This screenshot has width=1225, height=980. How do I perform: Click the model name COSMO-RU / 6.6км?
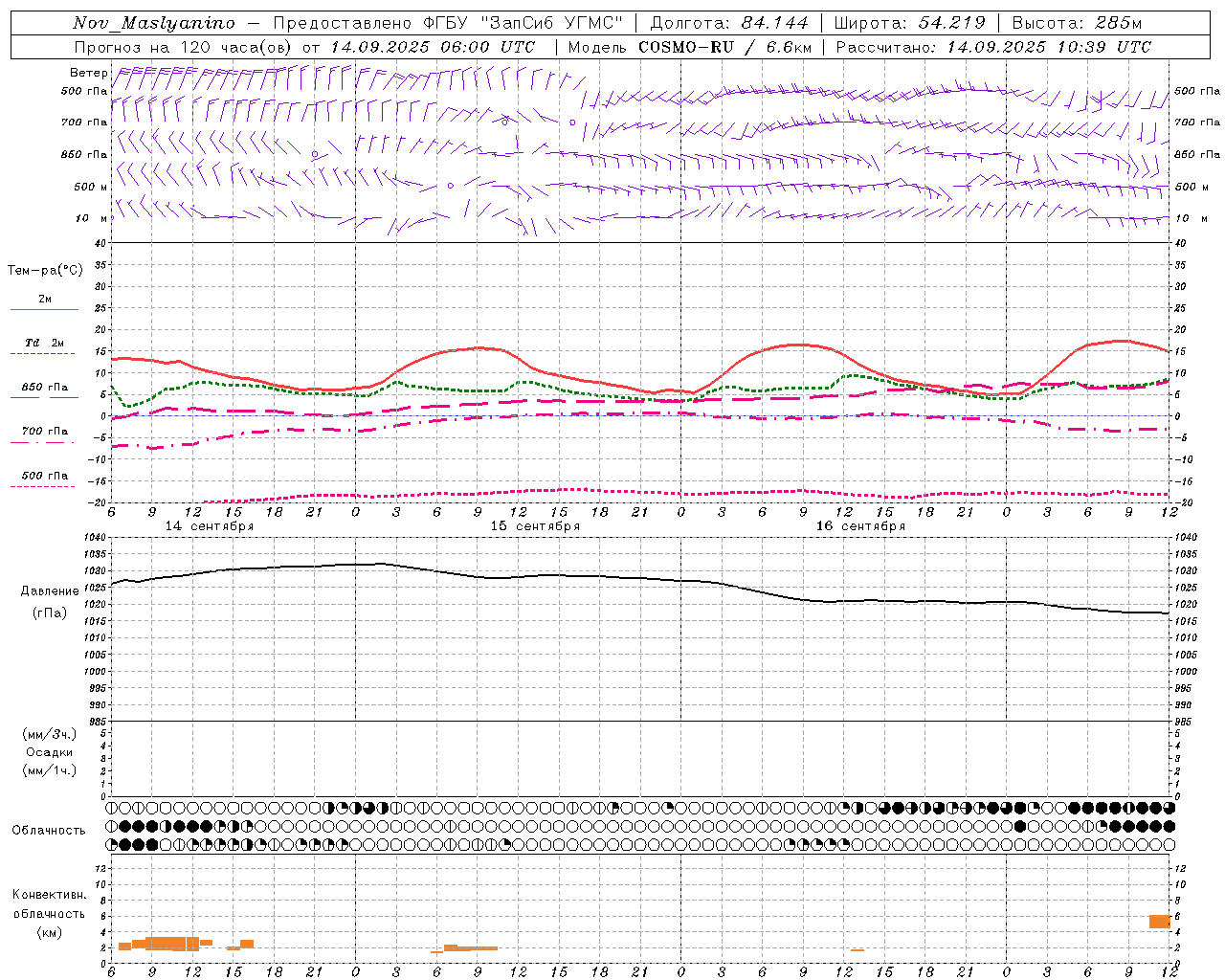[x=725, y=47]
